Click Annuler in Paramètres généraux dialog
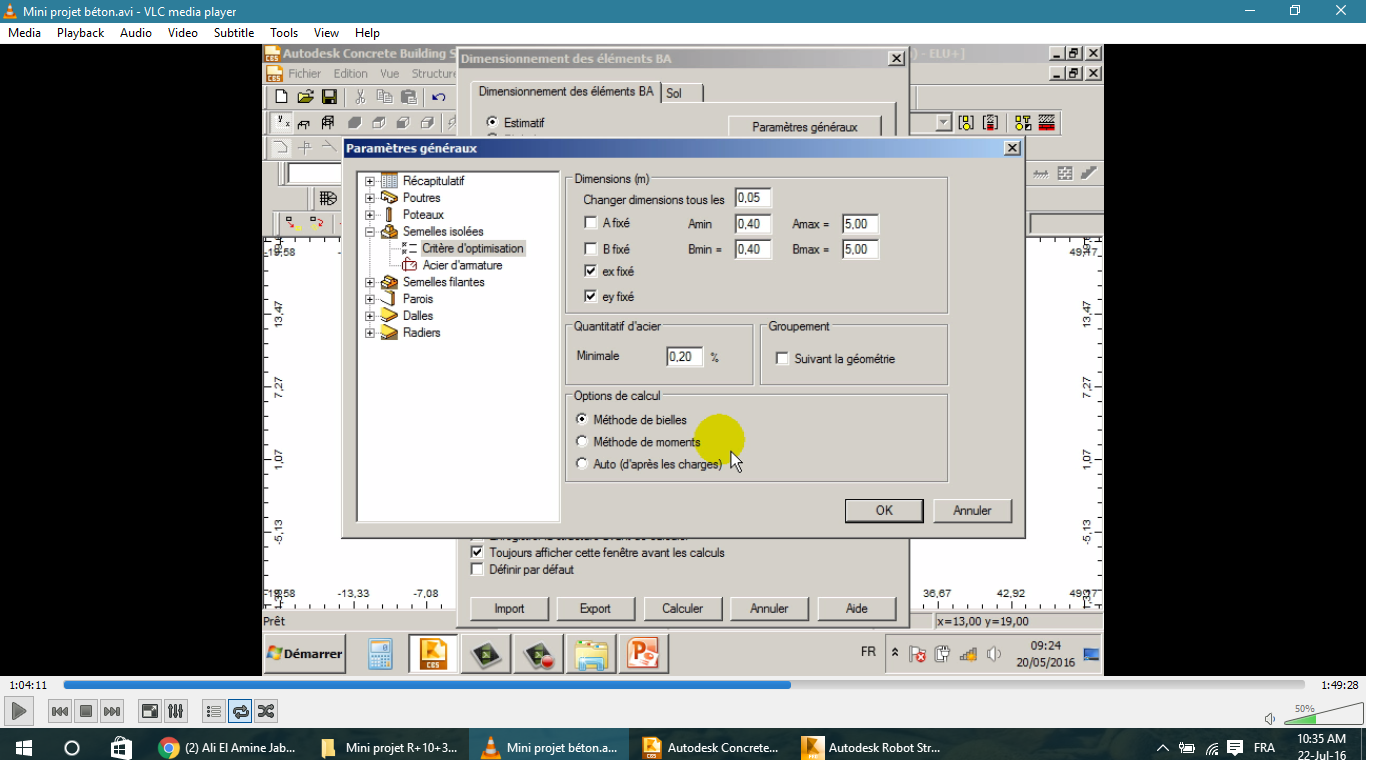Image resolution: width=1384 pixels, height=760 pixels. click(x=972, y=510)
